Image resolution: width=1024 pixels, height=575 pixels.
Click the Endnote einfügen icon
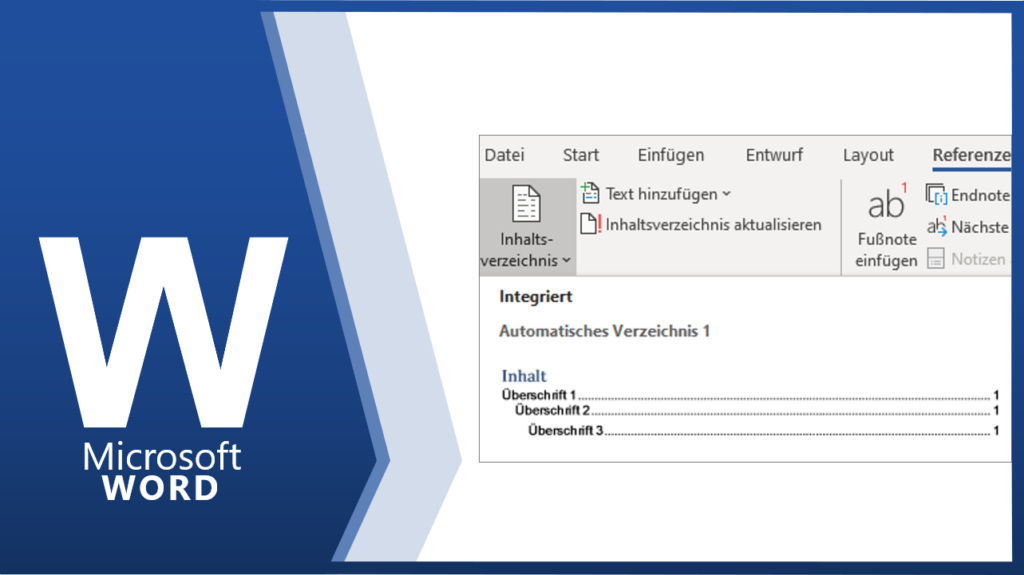click(x=936, y=194)
